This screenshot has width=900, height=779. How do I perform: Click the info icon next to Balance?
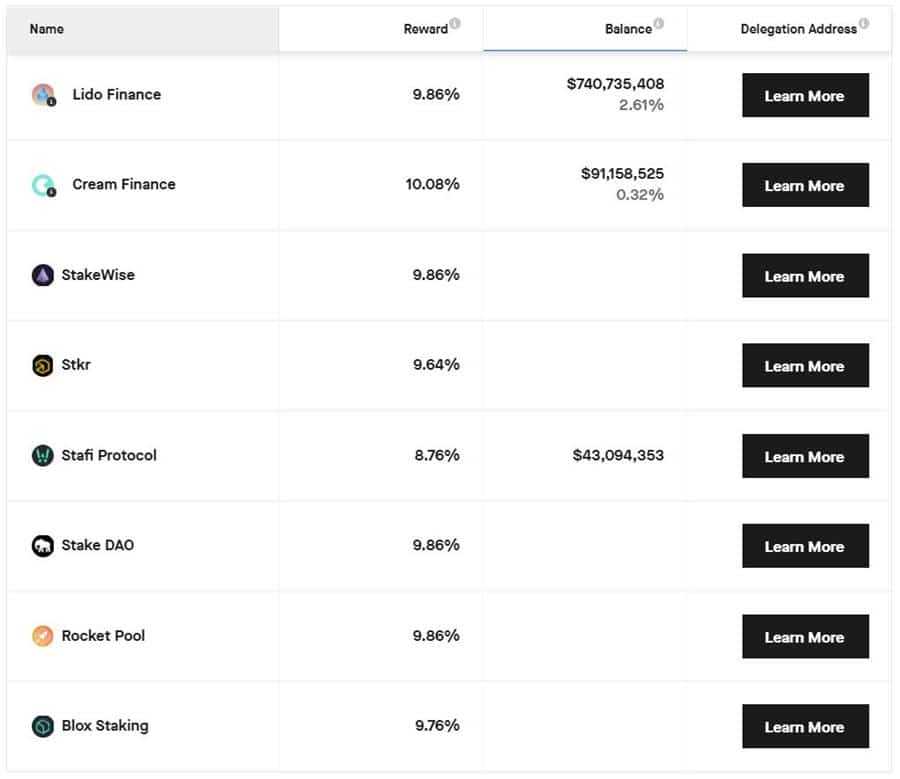pos(658,23)
